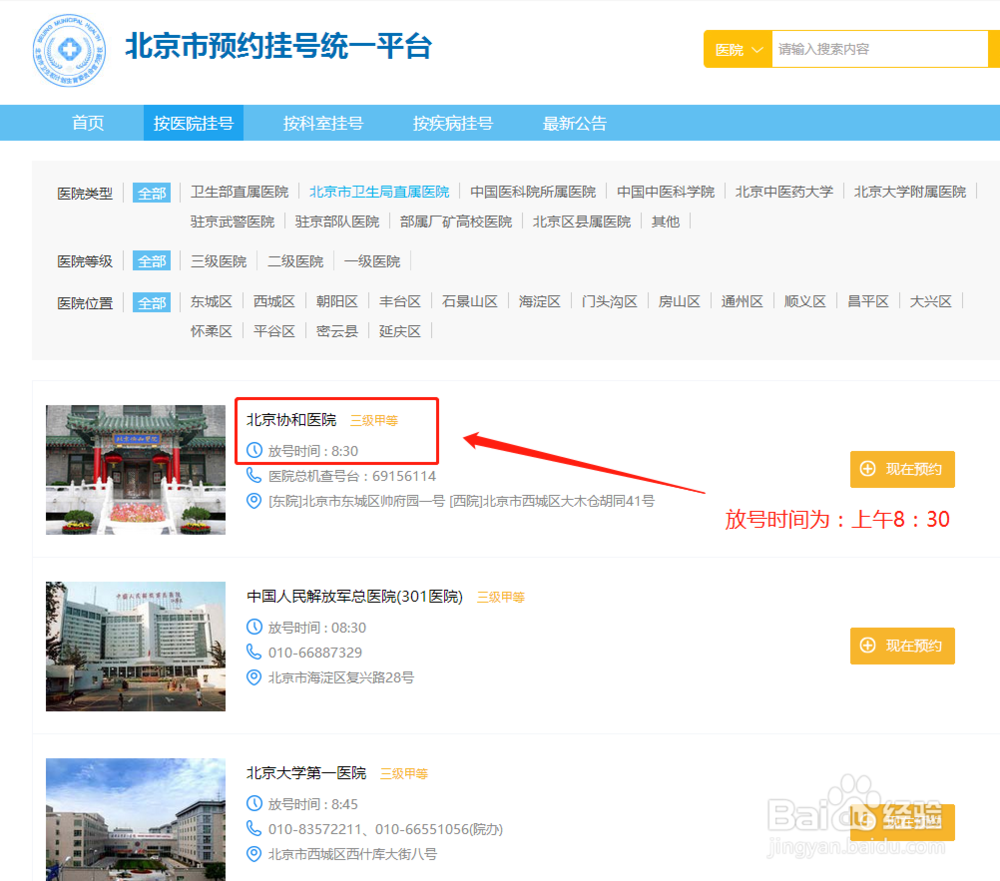Image resolution: width=1000 pixels, height=881 pixels.
Task: Select 全部 under 医院类型
Action: pyautogui.click(x=152, y=193)
